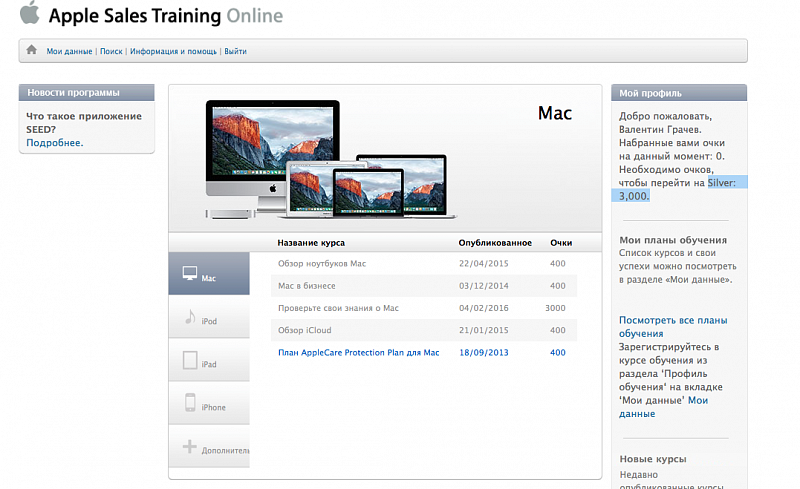This screenshot has width=800, height=489.
Task: Go to home via house icon
Action: pyautogui.click(x=32, y=50)
